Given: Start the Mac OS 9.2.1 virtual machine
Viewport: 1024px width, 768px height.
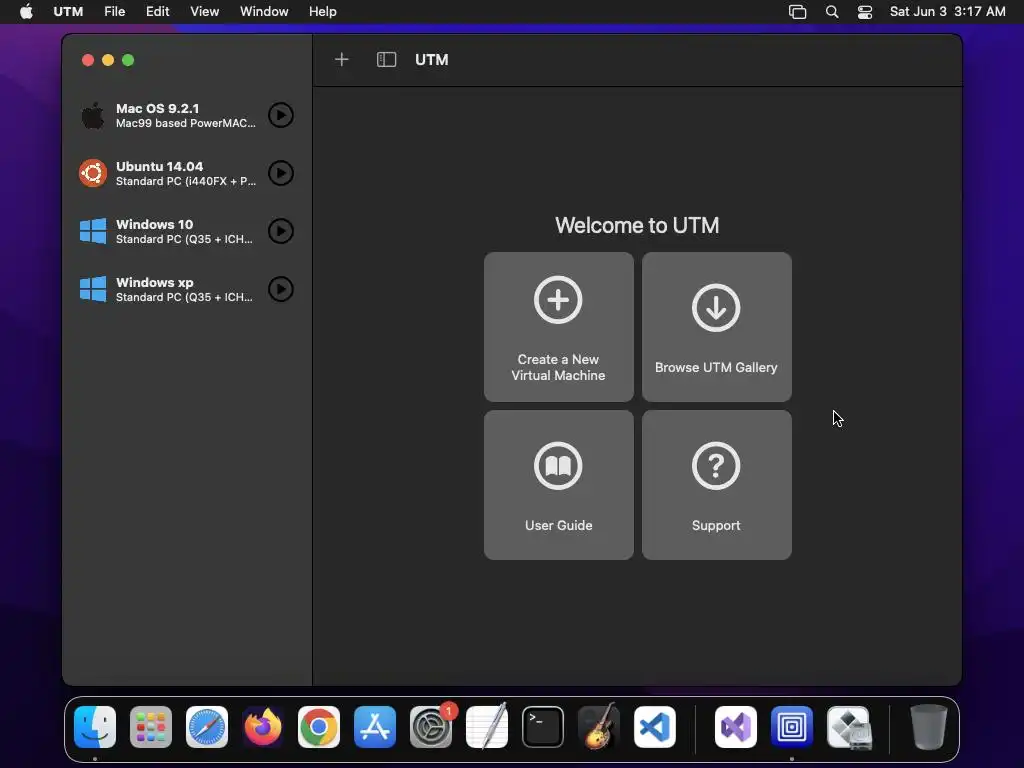Looking at the screenshot, I should [281, 116].
